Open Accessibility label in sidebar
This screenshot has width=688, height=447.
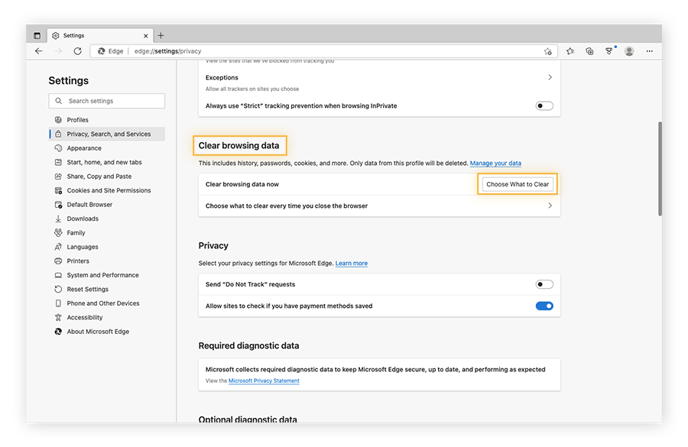tap(85, 317)
